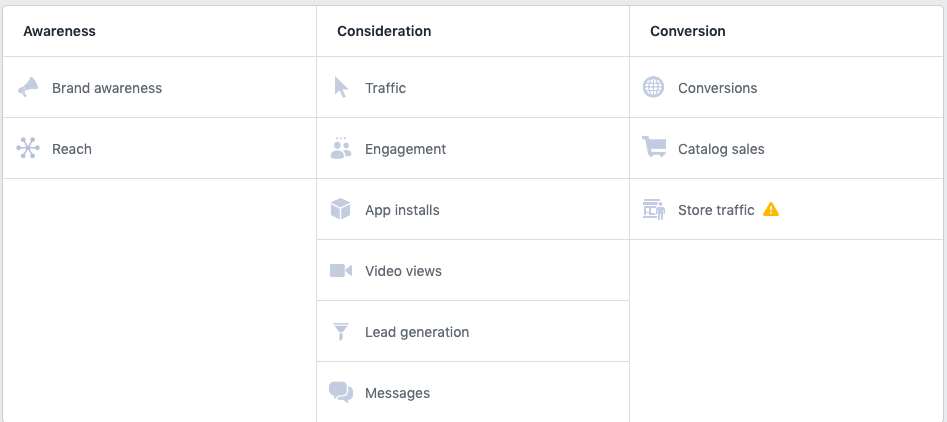This screenshot has height=422, width=947.
Task: Choose the Reach objective
Action: pos(159,149)
